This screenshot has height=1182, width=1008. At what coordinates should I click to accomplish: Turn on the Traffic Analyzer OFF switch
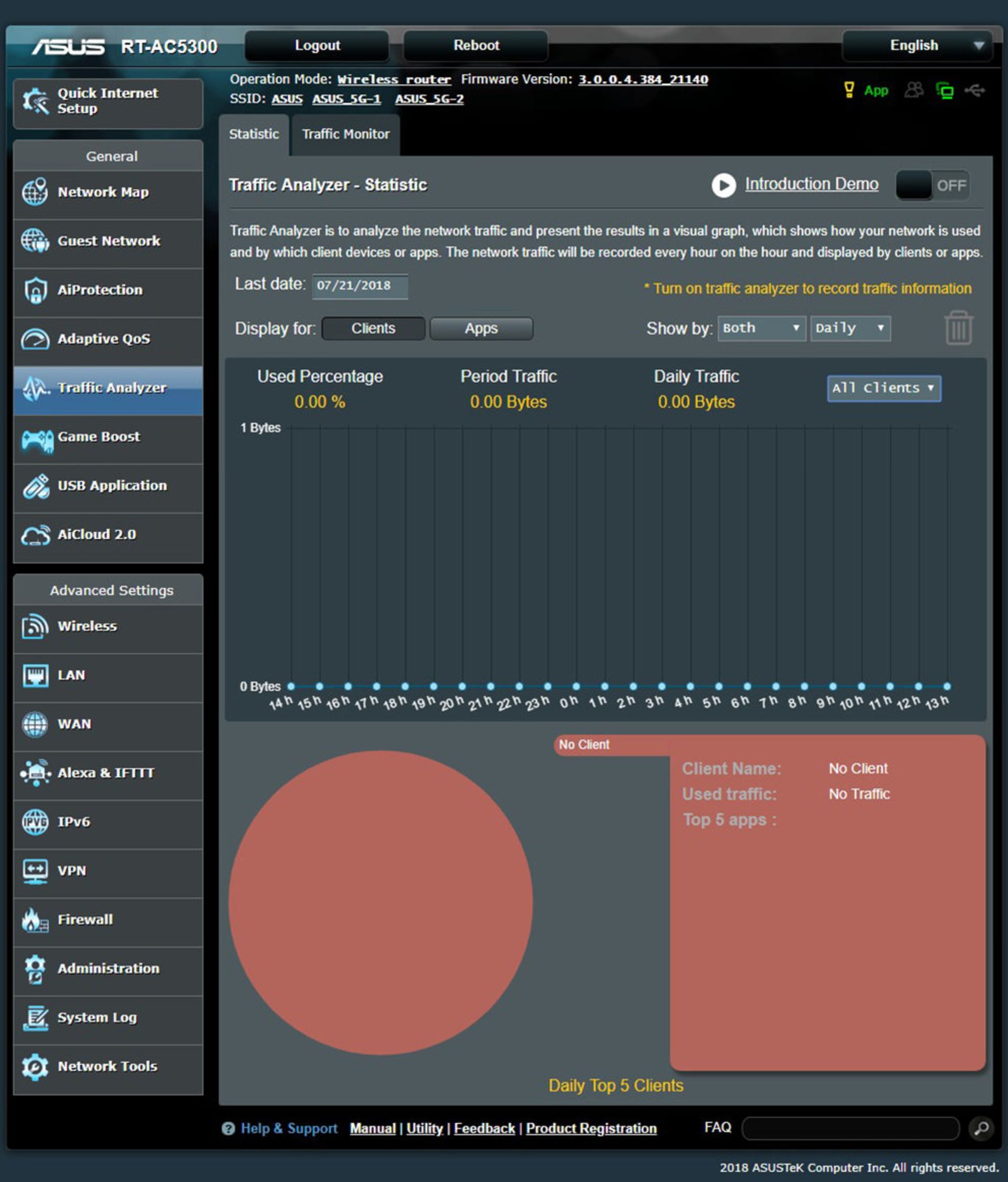[932, 185]
